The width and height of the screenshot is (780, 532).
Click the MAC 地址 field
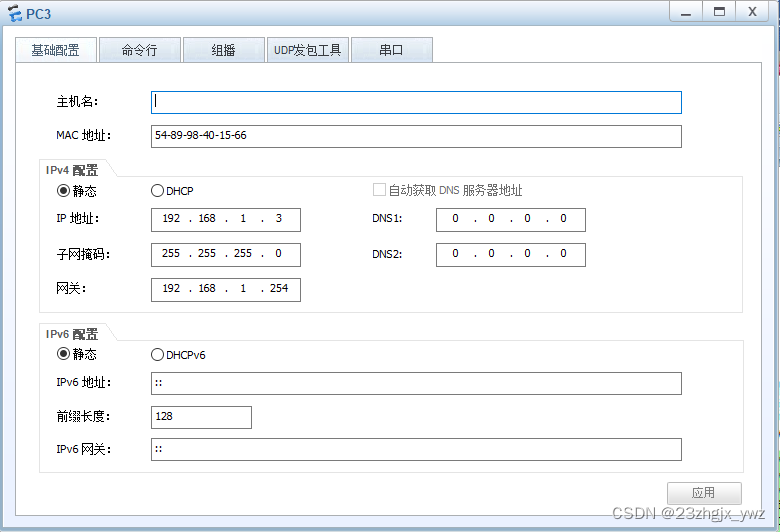coord(416,136)
